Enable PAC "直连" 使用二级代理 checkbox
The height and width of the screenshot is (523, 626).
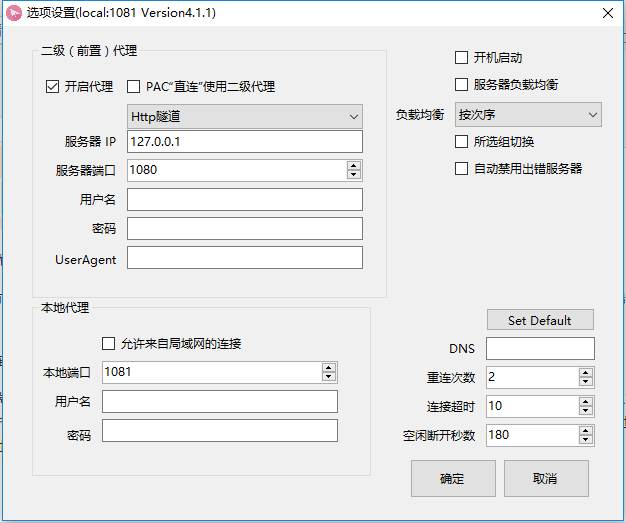(x=134, y=86)
